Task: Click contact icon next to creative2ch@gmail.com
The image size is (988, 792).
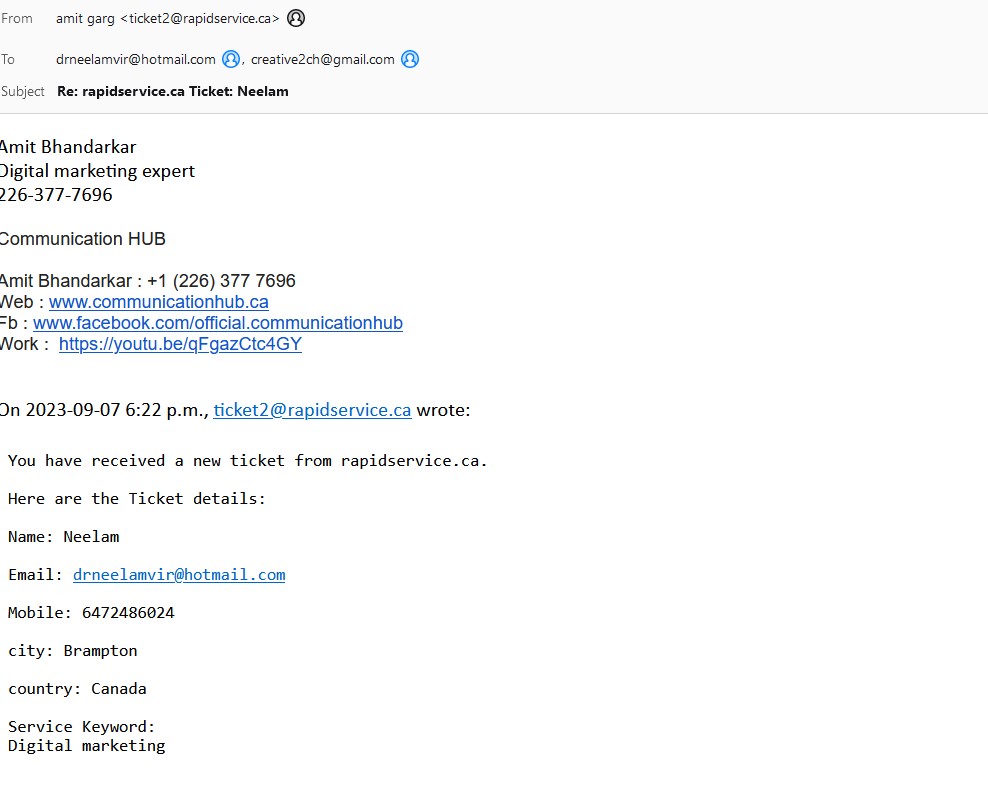Action: 410,59
